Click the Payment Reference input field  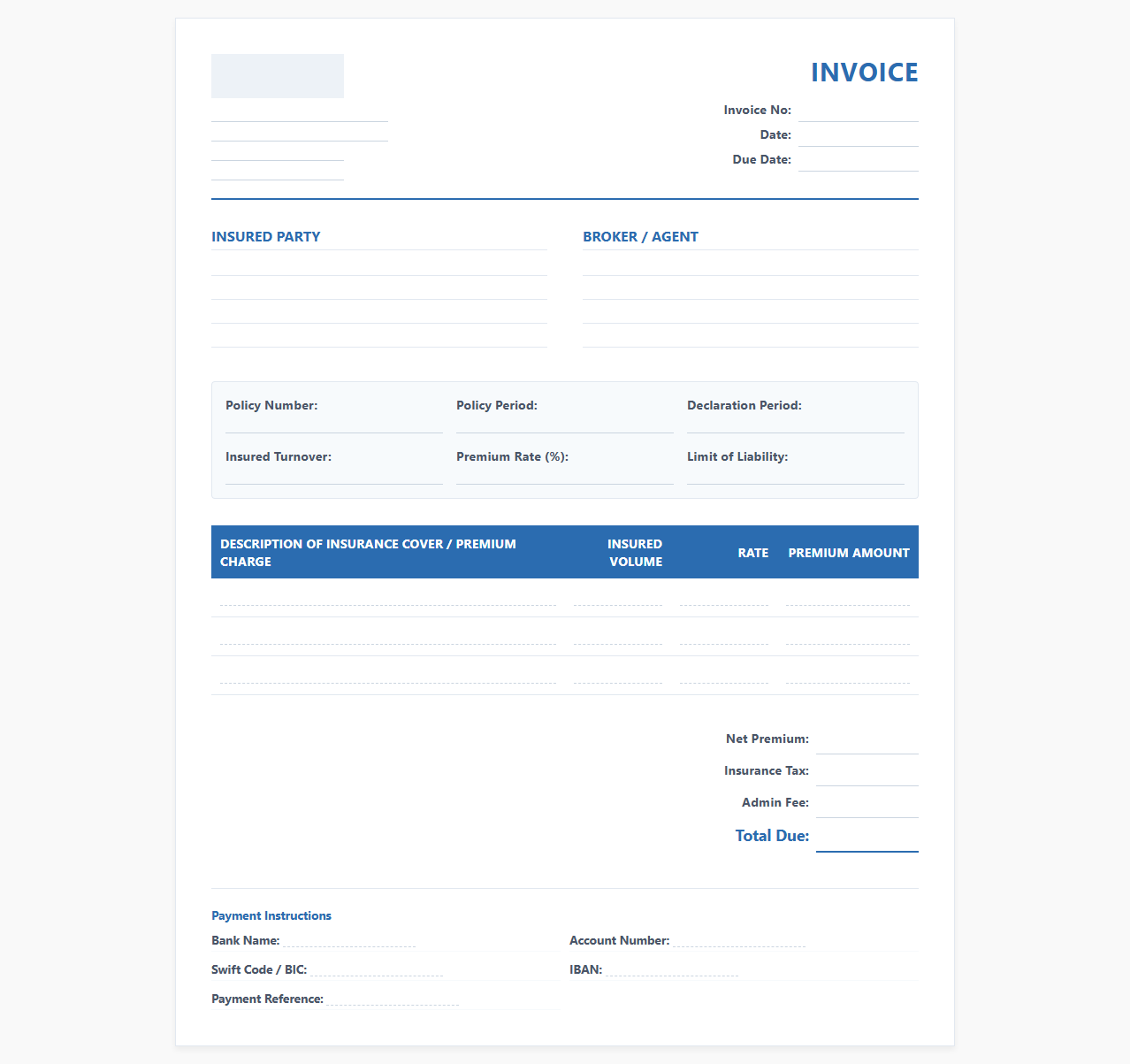coord(393,999)
